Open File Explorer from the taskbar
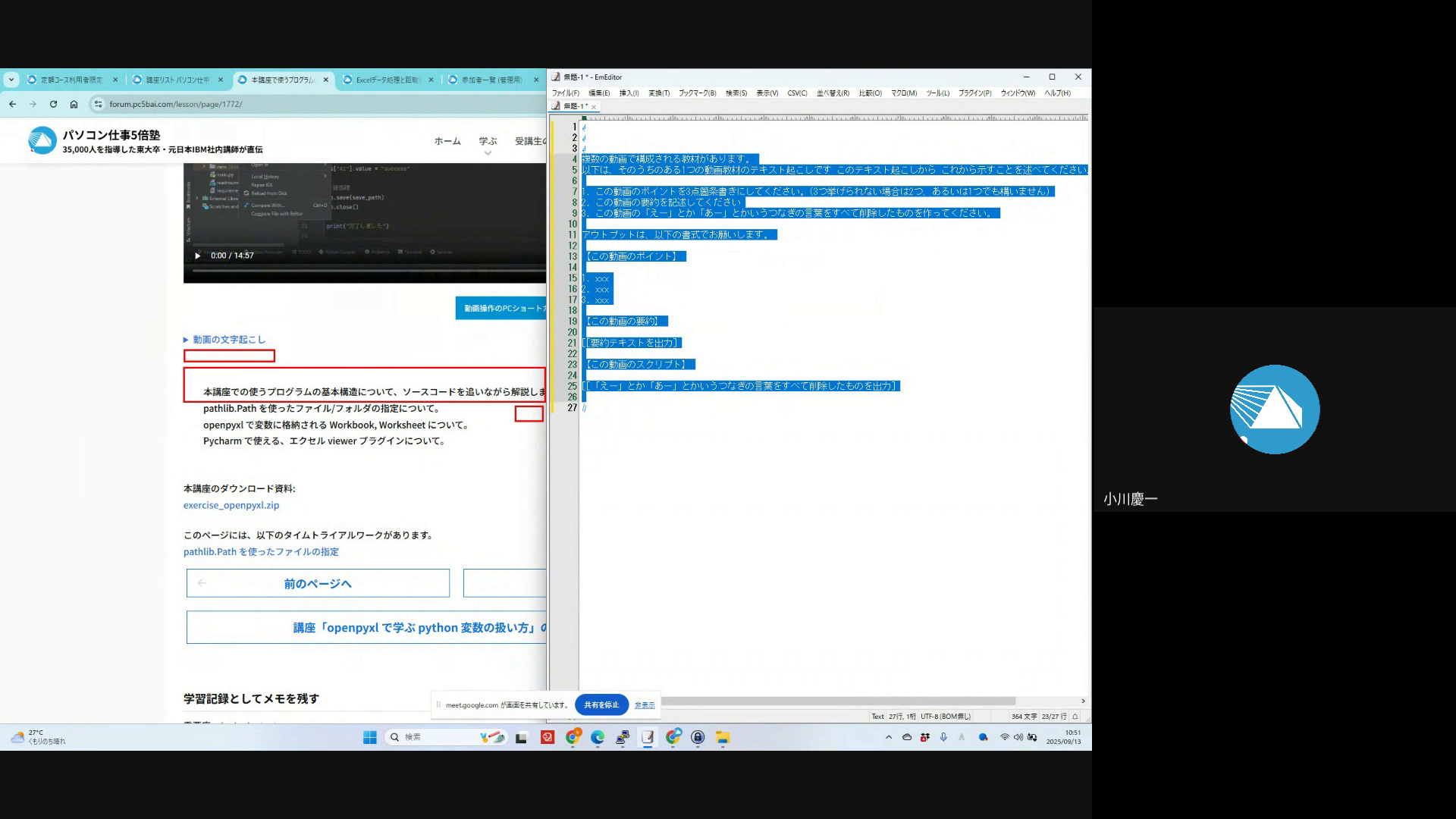 pos(723,737)
